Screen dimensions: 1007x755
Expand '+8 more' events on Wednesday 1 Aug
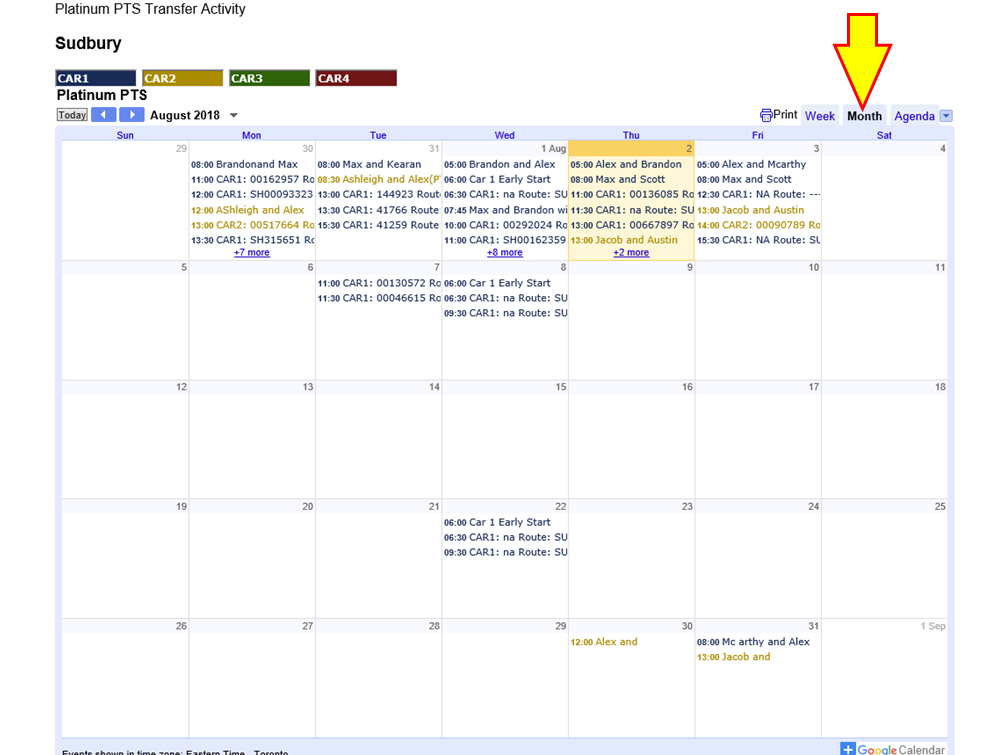click(505, 253)
